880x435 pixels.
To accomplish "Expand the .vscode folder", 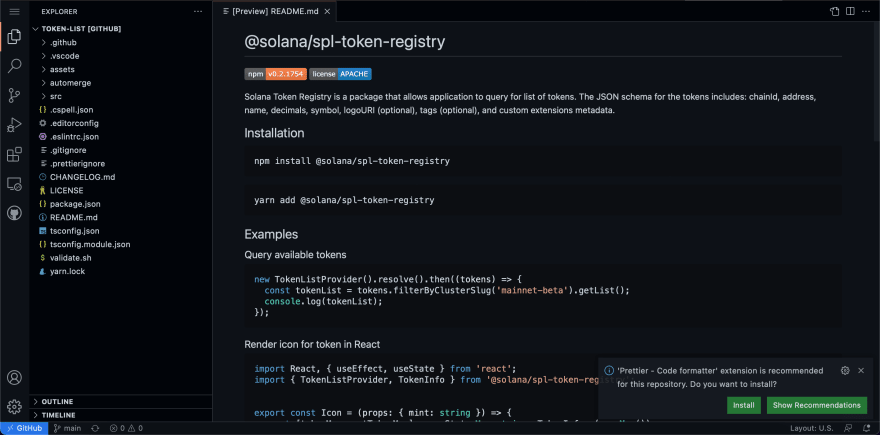I will click(x=121, y=56).
